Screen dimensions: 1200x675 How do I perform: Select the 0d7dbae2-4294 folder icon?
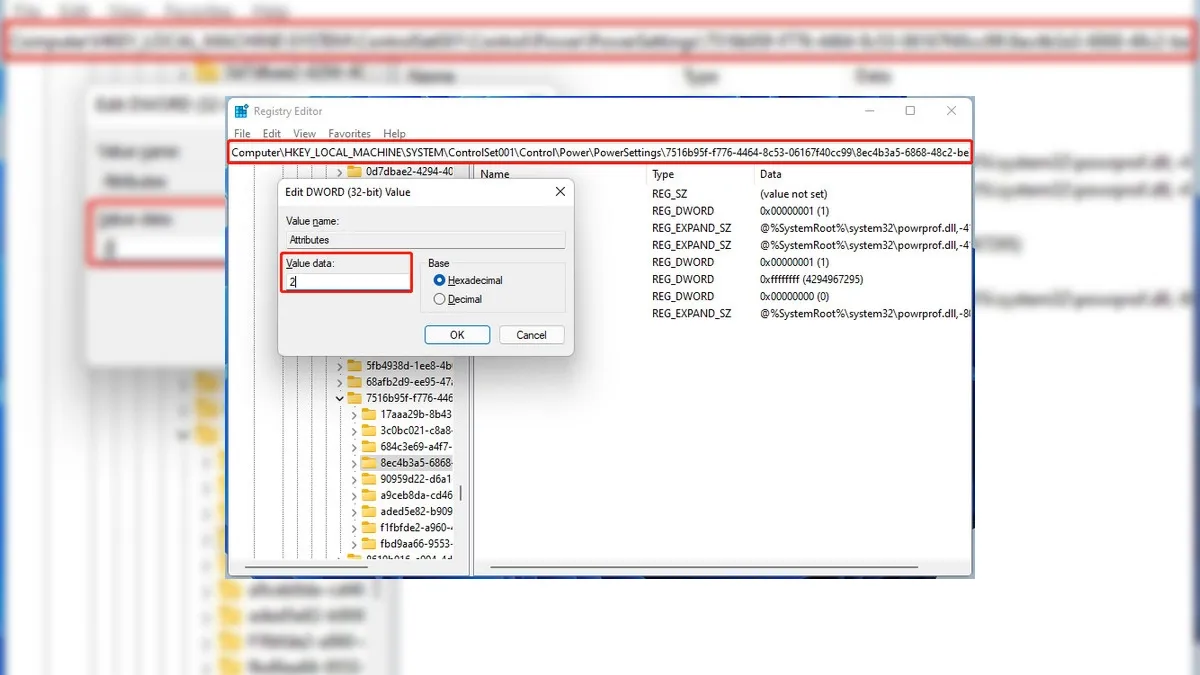click(x=355, y=171)
